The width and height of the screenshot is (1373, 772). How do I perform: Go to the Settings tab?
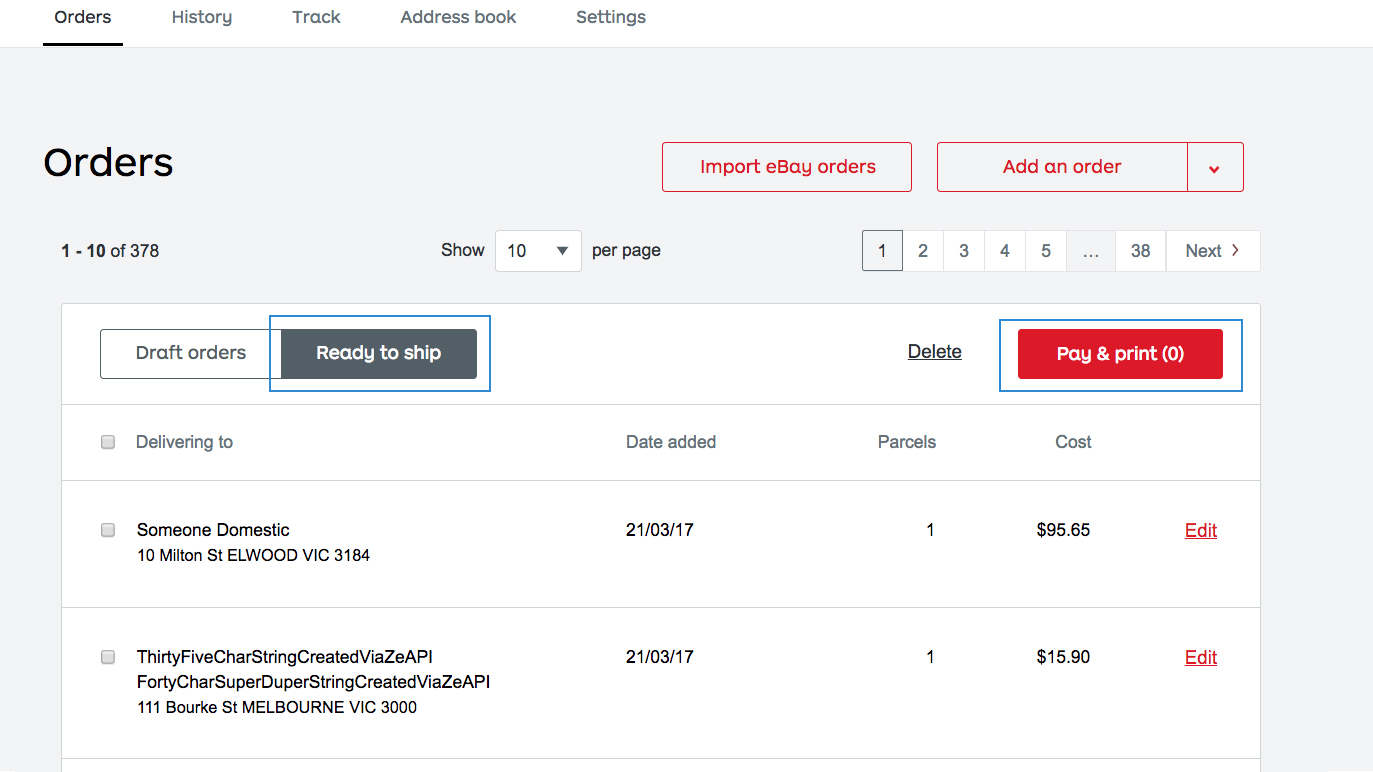point(610,18)
